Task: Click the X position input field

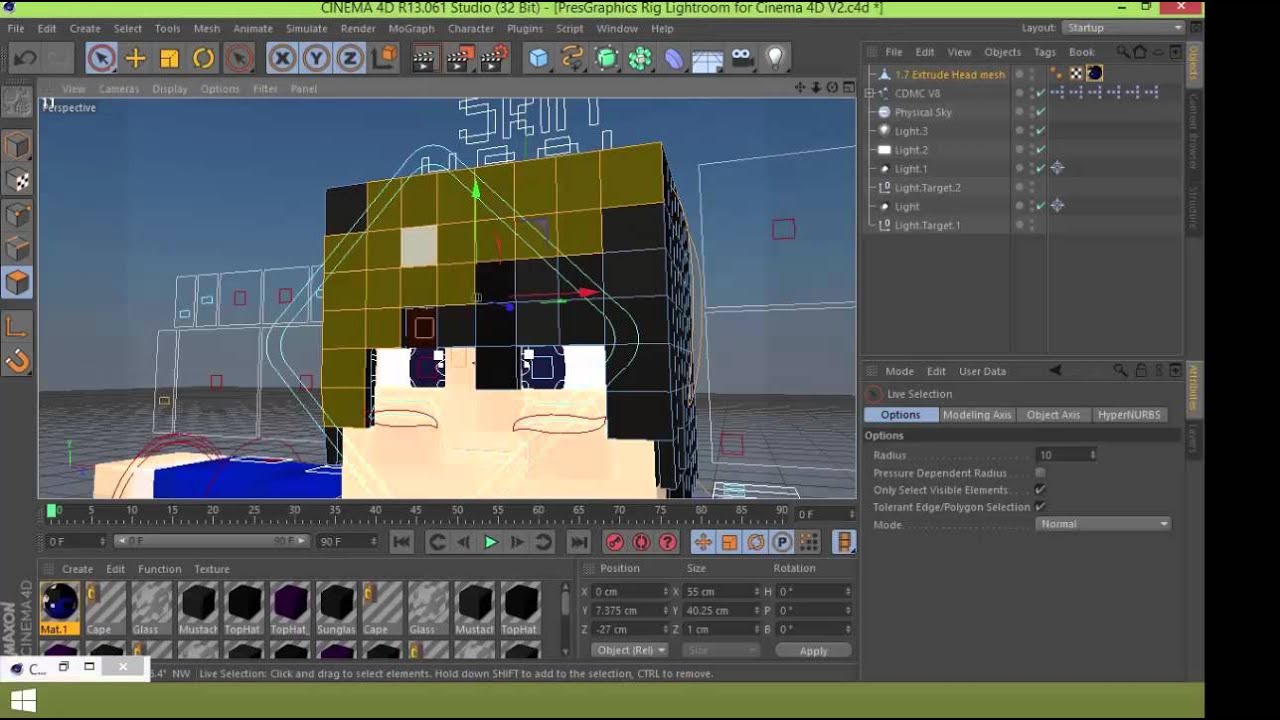Action: [627, 591]
